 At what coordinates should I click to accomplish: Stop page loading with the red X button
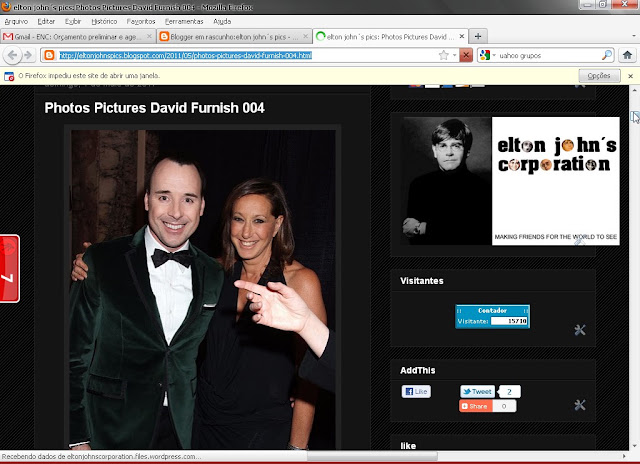pyautogui.click(x=466, y=55)
